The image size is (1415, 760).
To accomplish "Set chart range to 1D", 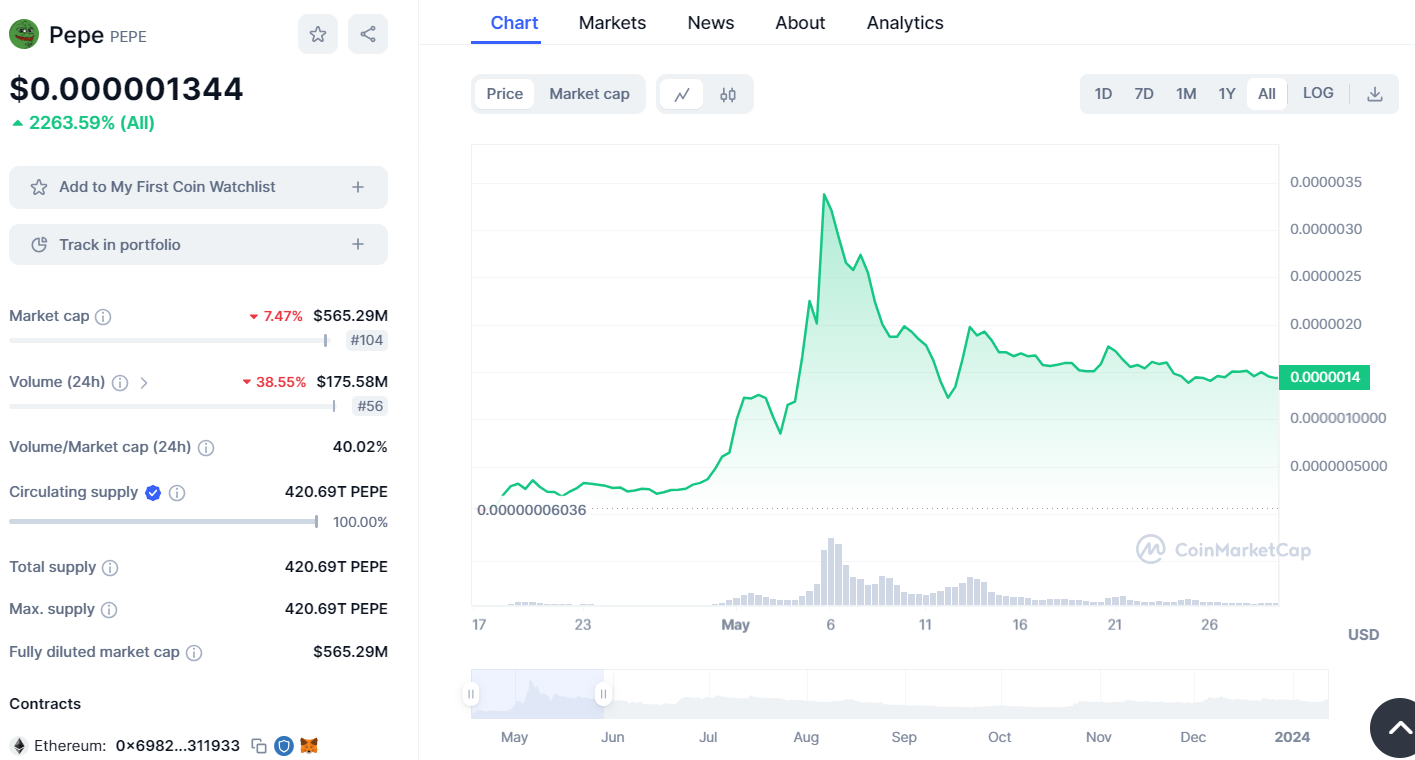I will pos(1103,94).
